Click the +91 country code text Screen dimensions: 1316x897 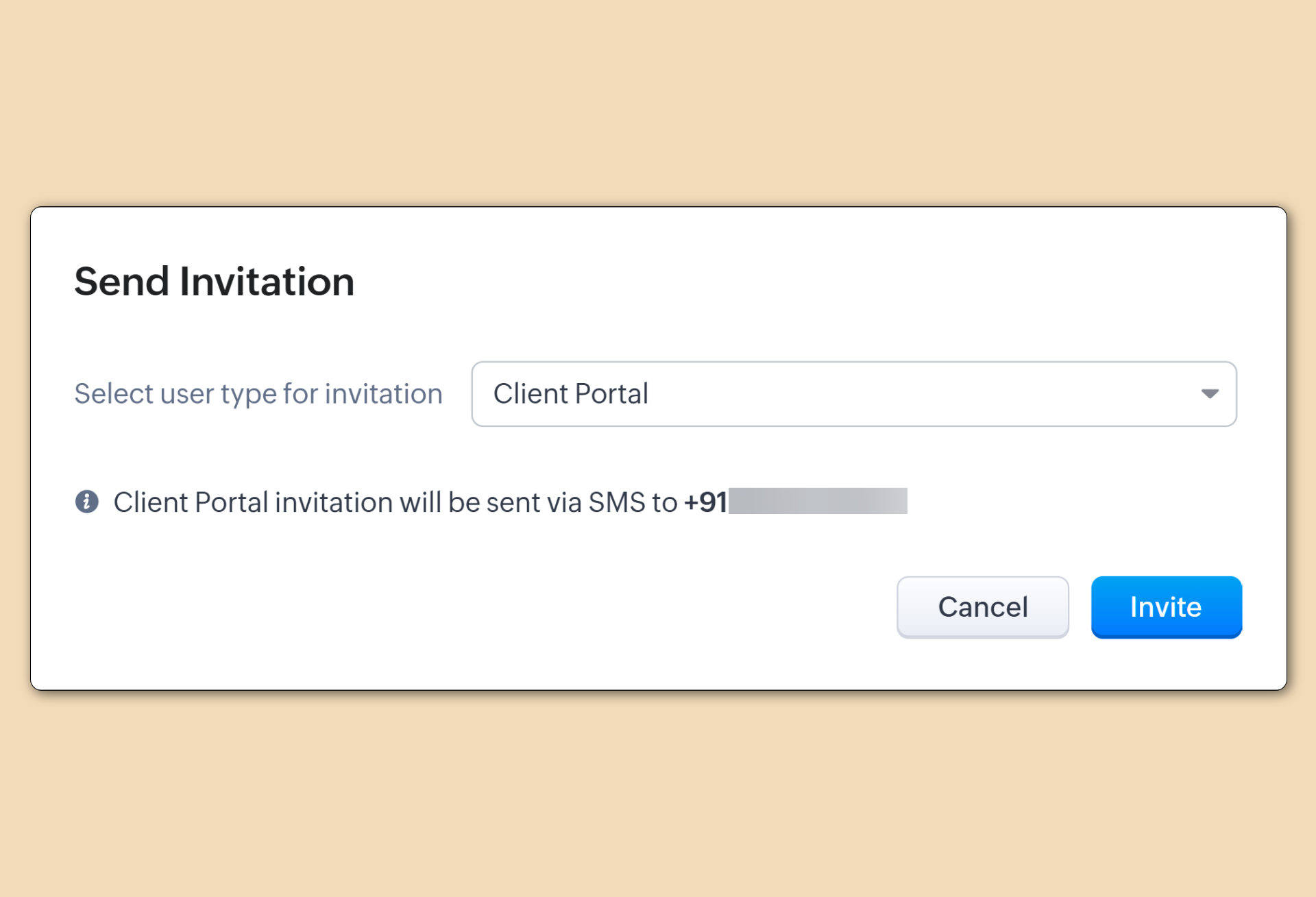pyautogui.click(x=705, y=502)
